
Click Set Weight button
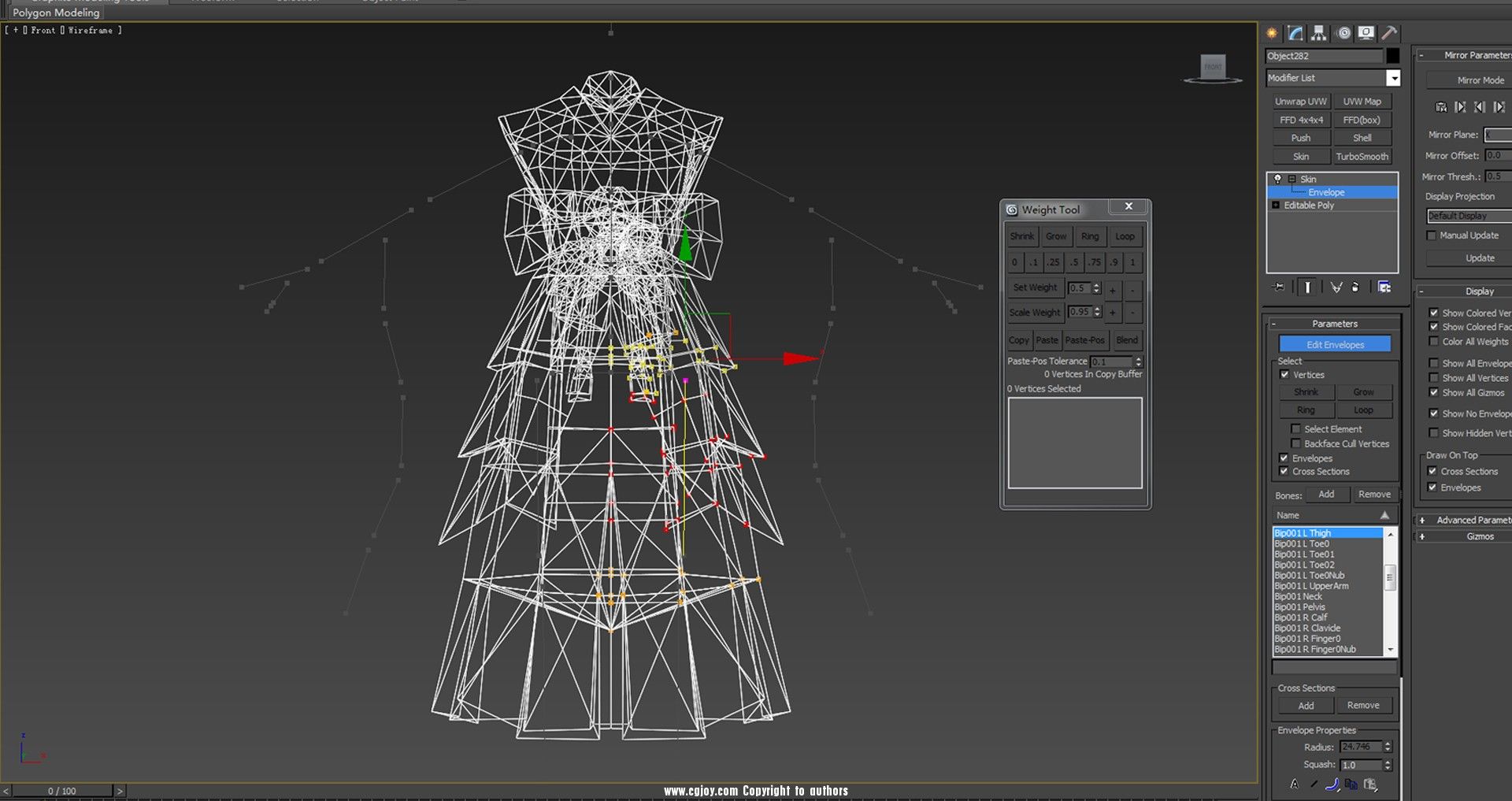point(1035,287)
